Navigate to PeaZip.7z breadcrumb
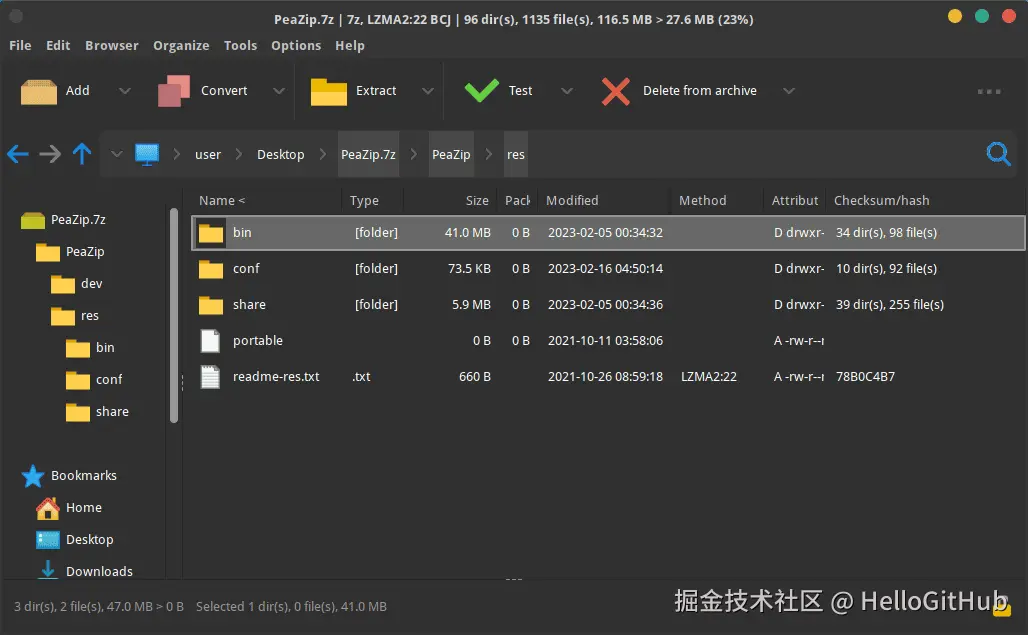Screen dimensions: 1028x635 tap(368, 154)
